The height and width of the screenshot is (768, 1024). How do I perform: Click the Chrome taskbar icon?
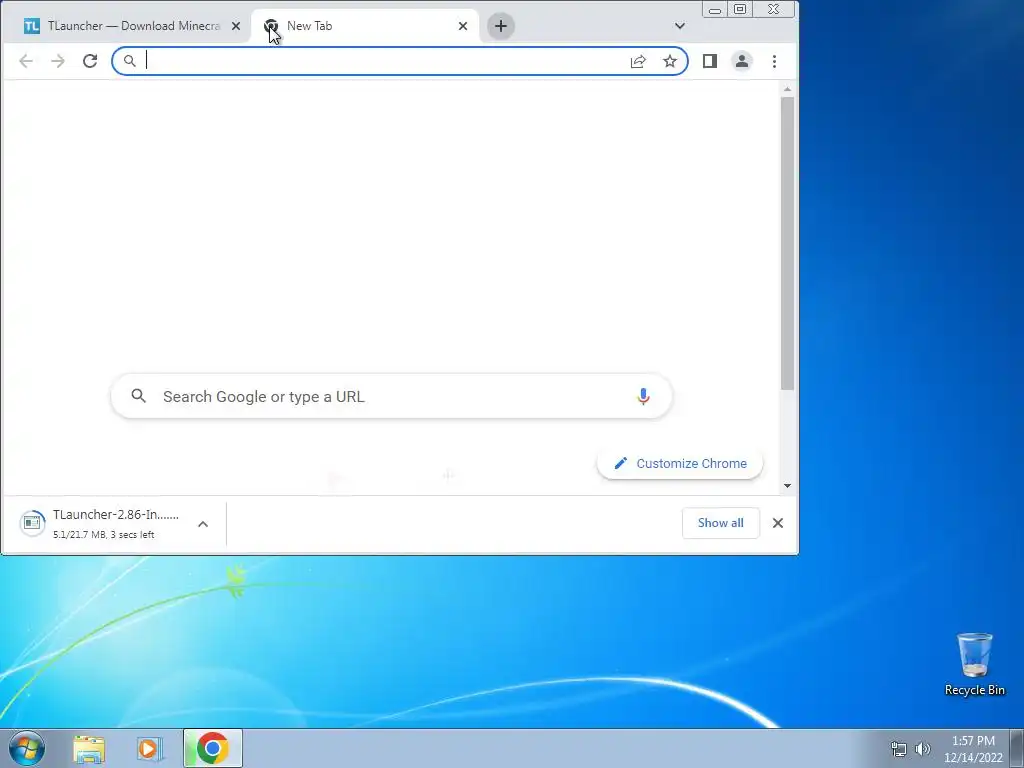213,748
